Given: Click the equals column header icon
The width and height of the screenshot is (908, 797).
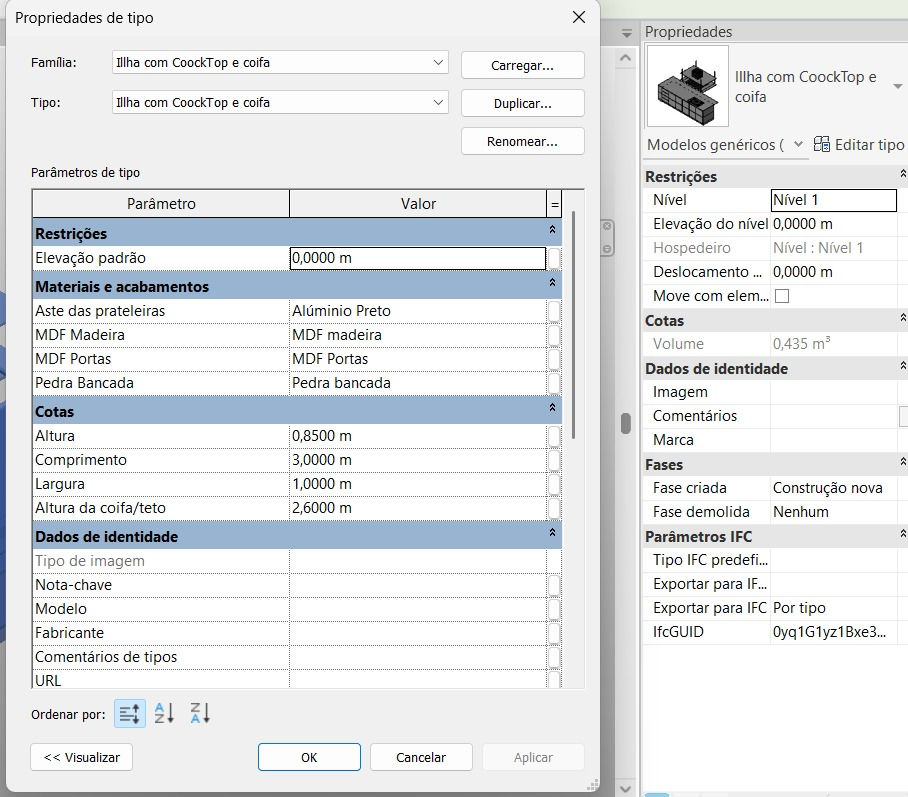Looking at the screenshot, I should 554,204.
